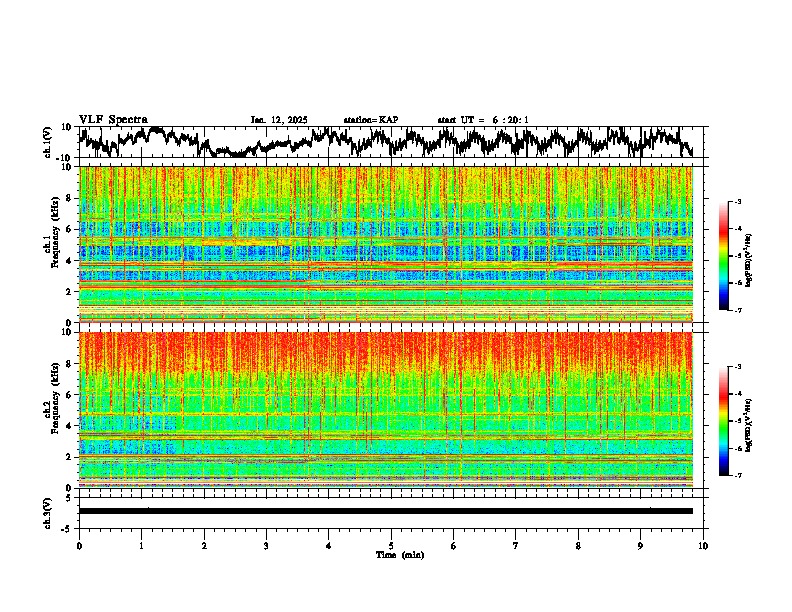The image size is (792, 612).
Task: Click the time axis tick label "5"
Action: pyautogui.click(x=391, y=546)
